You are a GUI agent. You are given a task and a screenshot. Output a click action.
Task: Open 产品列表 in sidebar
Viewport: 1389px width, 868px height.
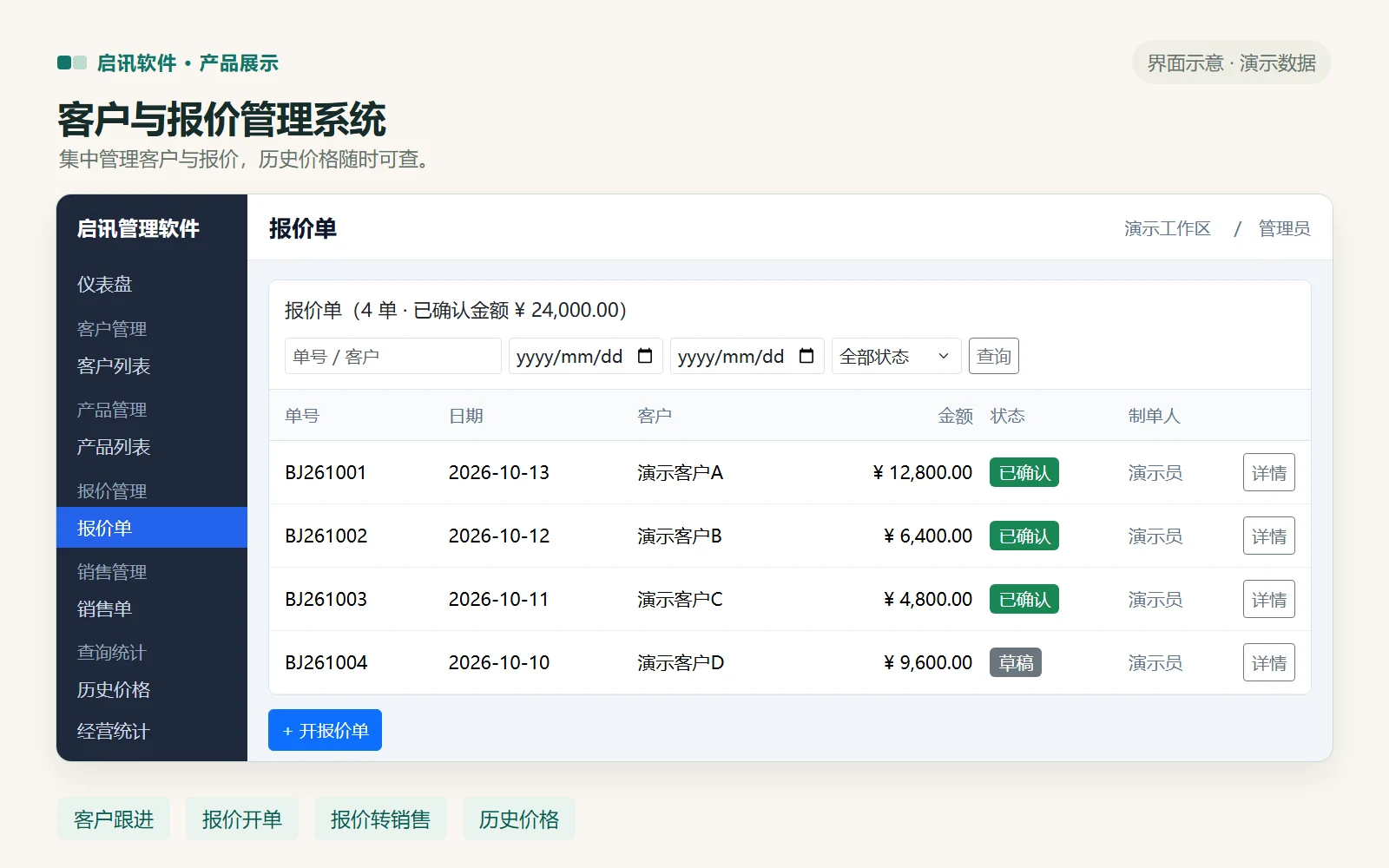pos(152,446)
